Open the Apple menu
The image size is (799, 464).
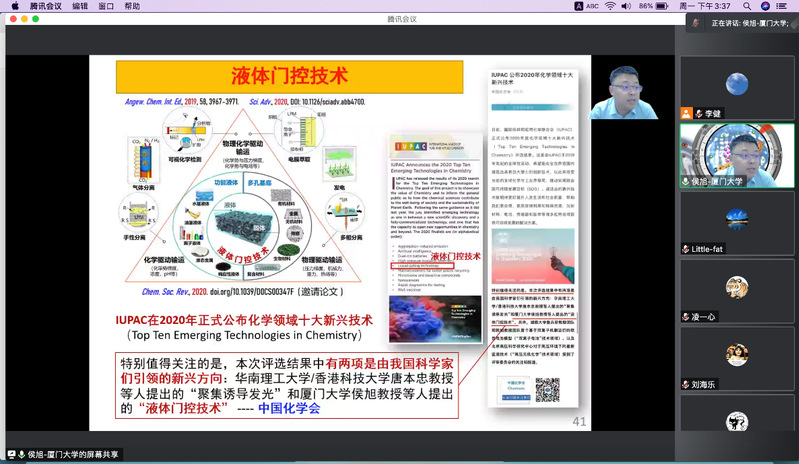(x=11, y=6)
